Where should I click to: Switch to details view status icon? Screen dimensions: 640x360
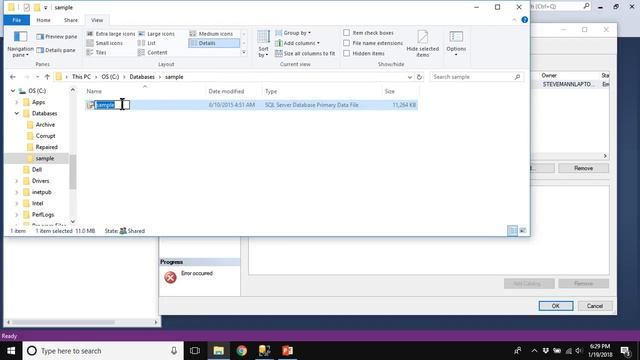(x=512, y=231)
